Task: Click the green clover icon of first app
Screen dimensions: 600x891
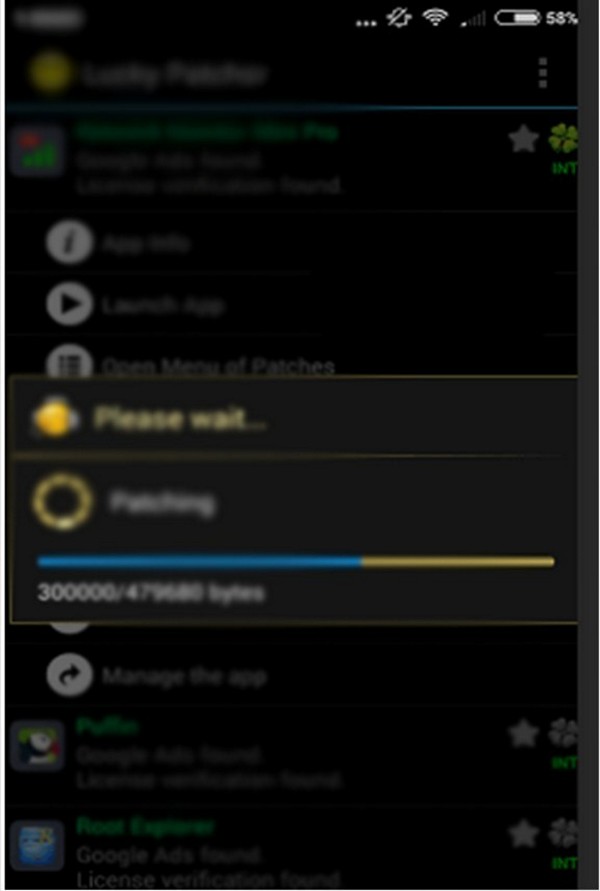Action: (x=562, y=139)
